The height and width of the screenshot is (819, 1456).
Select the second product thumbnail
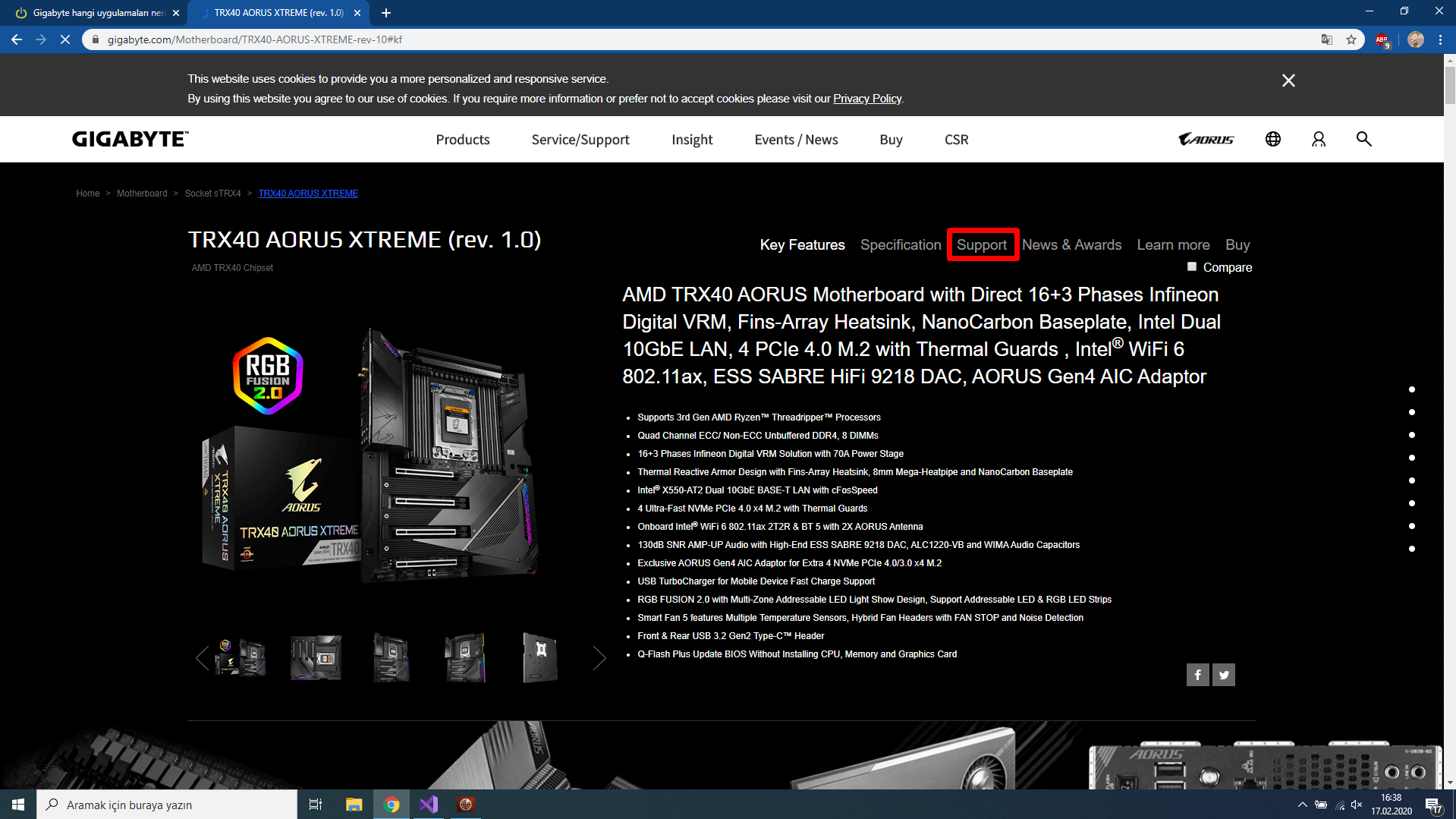click(316, 657)
